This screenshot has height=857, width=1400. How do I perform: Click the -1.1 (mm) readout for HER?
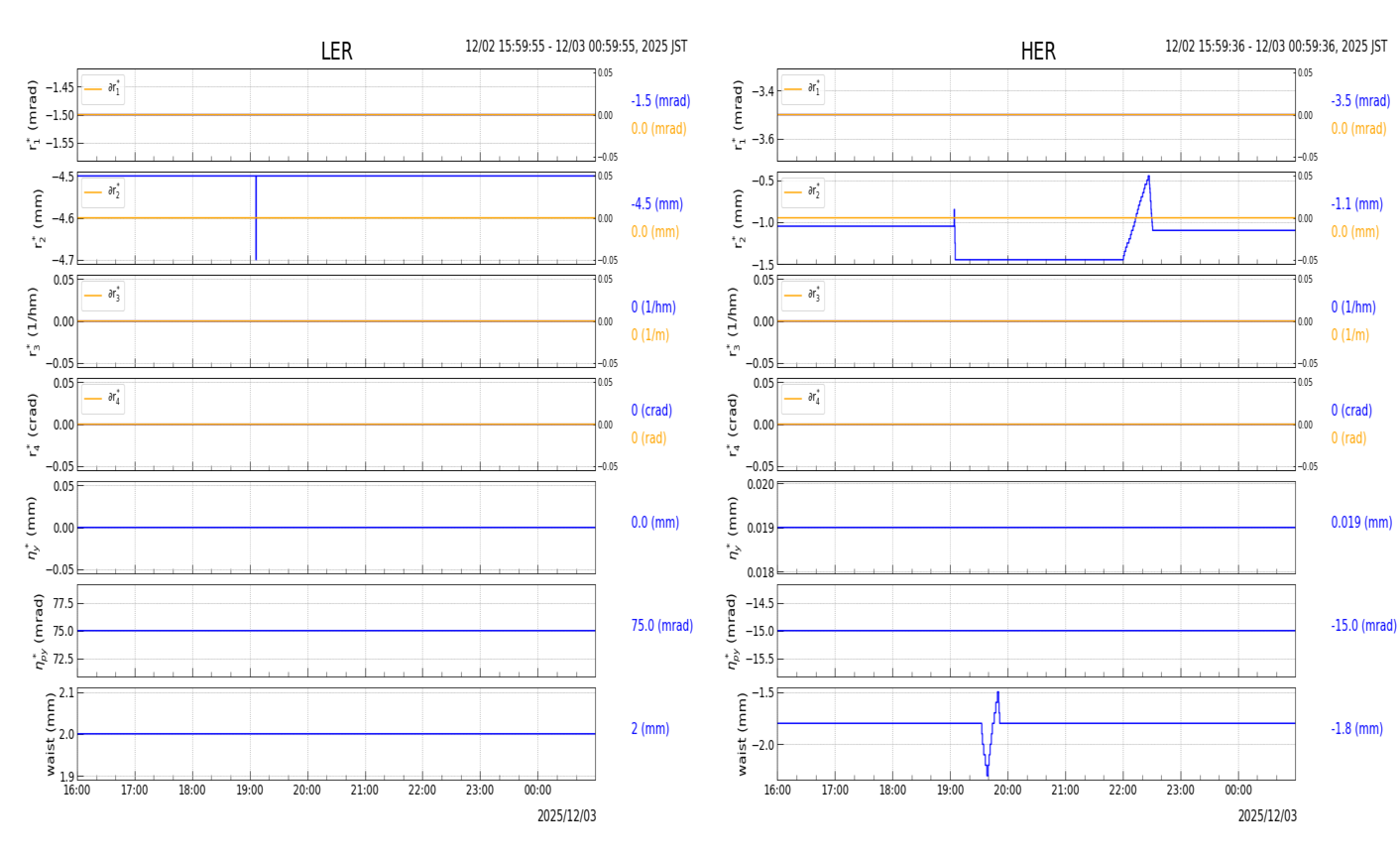(x=1356, y=204)
